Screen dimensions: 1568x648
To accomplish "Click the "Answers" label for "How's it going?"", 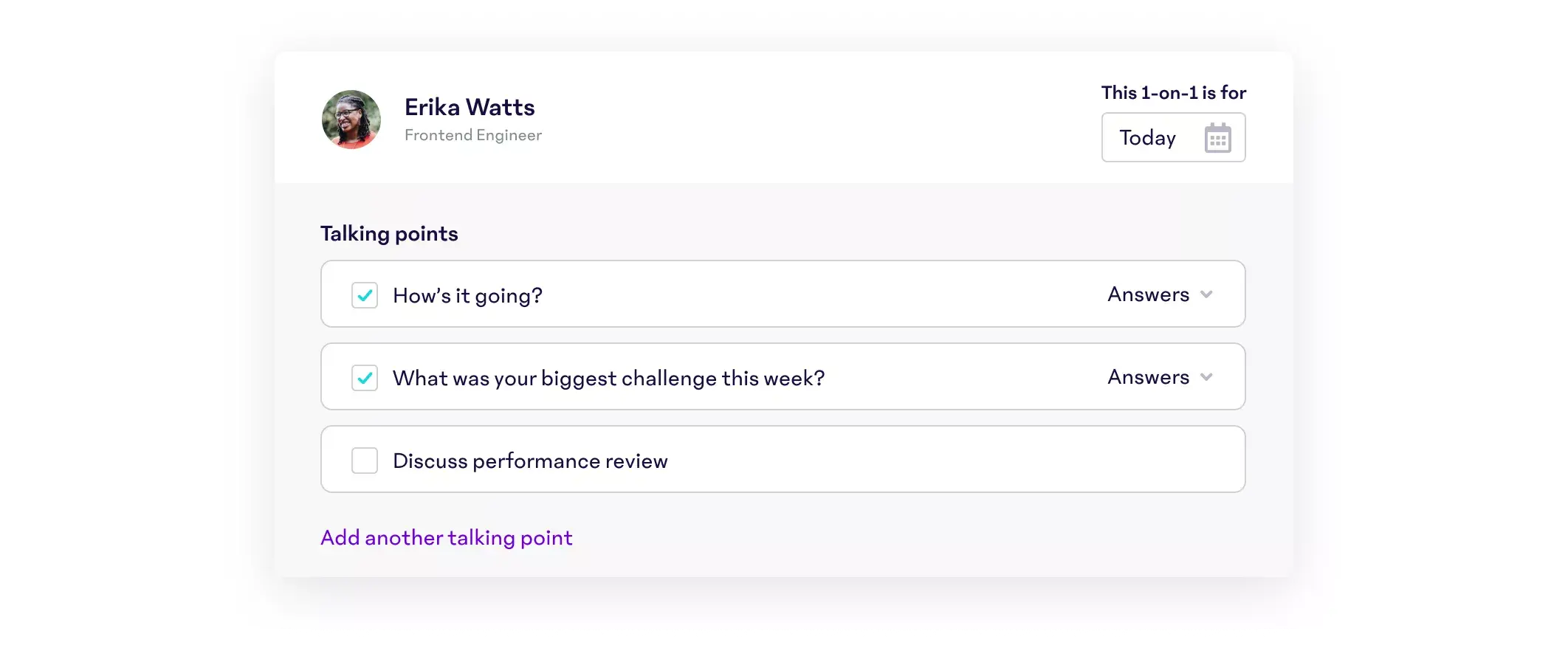I will (x=1148, y=294).
